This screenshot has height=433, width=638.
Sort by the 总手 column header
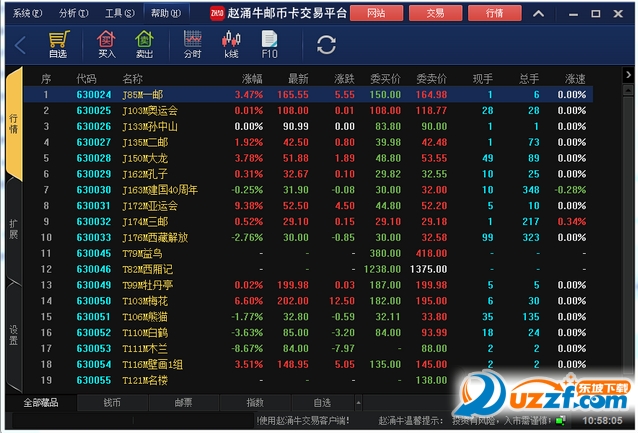pos(529,79)
